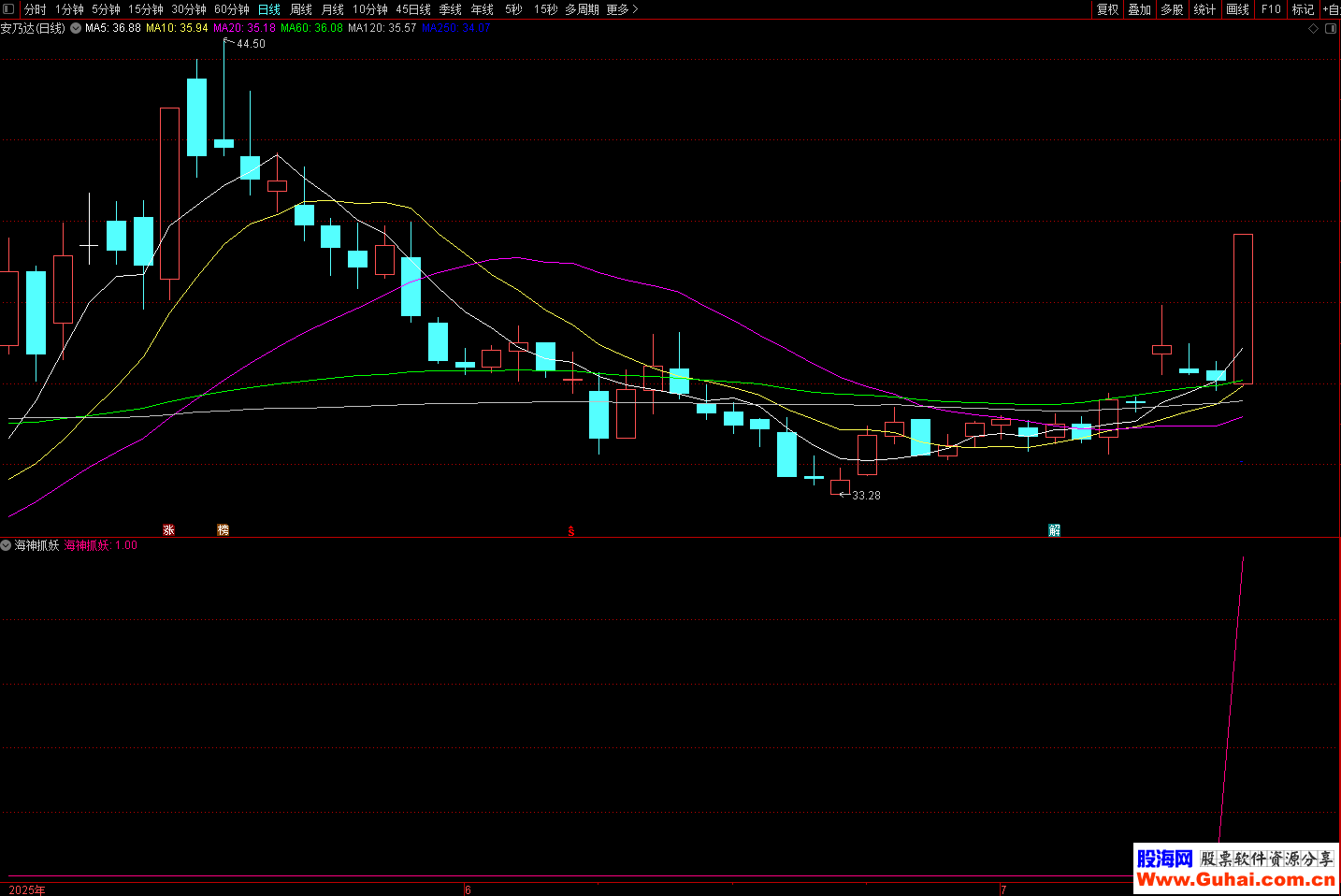Expand the 海神抓妖 indicator dropdown arrow

tap(7, 545)
